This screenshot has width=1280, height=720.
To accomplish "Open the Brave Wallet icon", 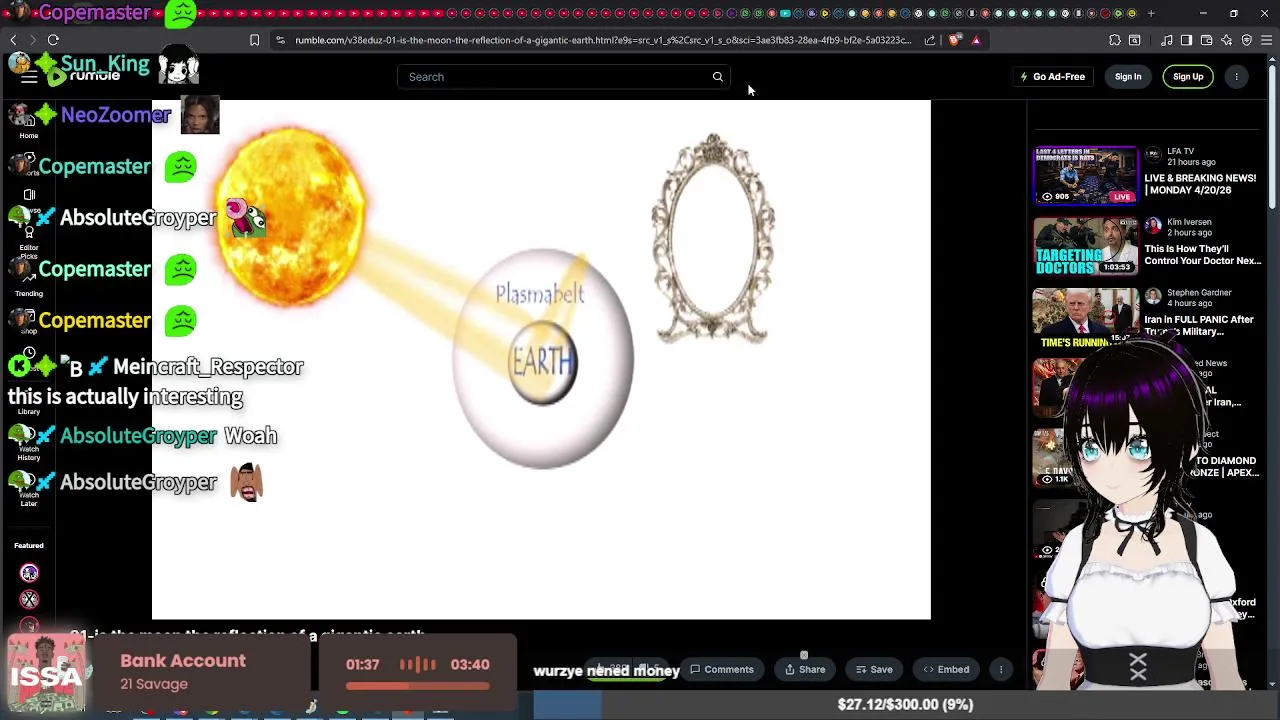I will (1207, 40).
